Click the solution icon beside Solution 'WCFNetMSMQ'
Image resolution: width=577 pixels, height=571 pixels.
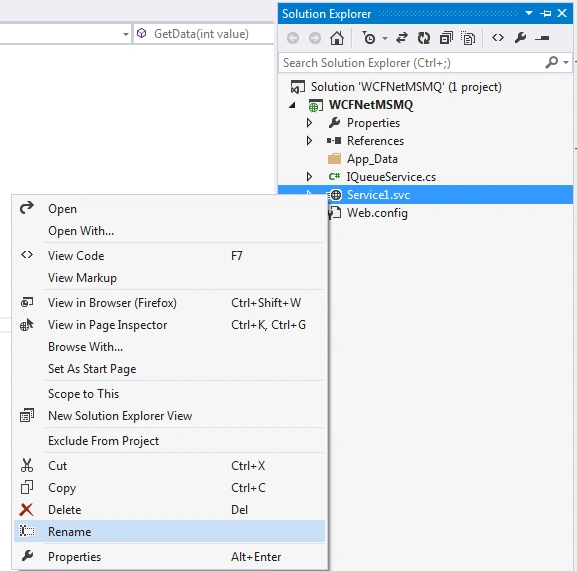coord(298,87)
